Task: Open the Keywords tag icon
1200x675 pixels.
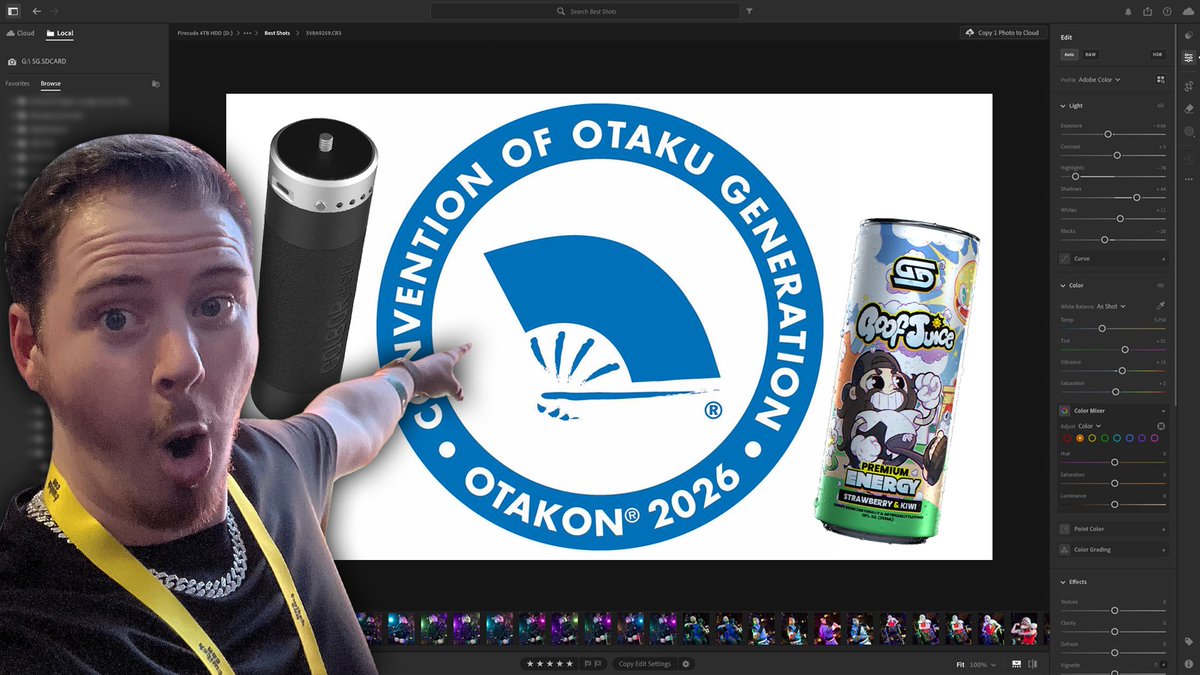Action: pos(1188,641)
